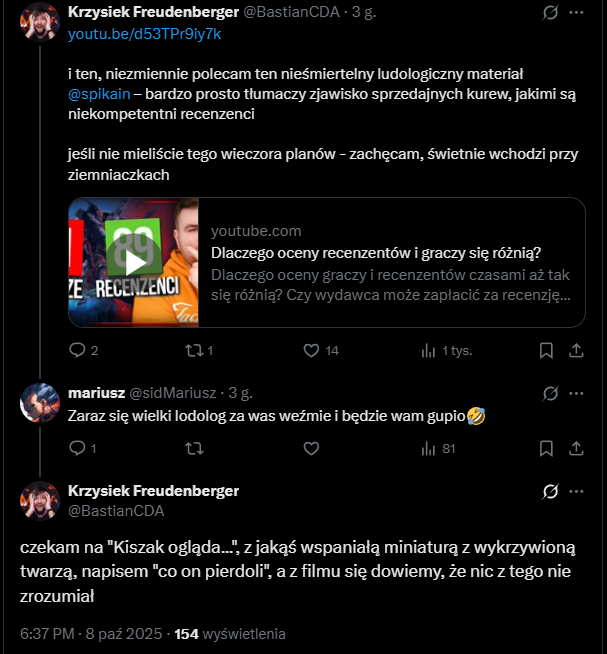Open more options on the main tweet
This screenshot has width=607, height=654.
[576, 491]
